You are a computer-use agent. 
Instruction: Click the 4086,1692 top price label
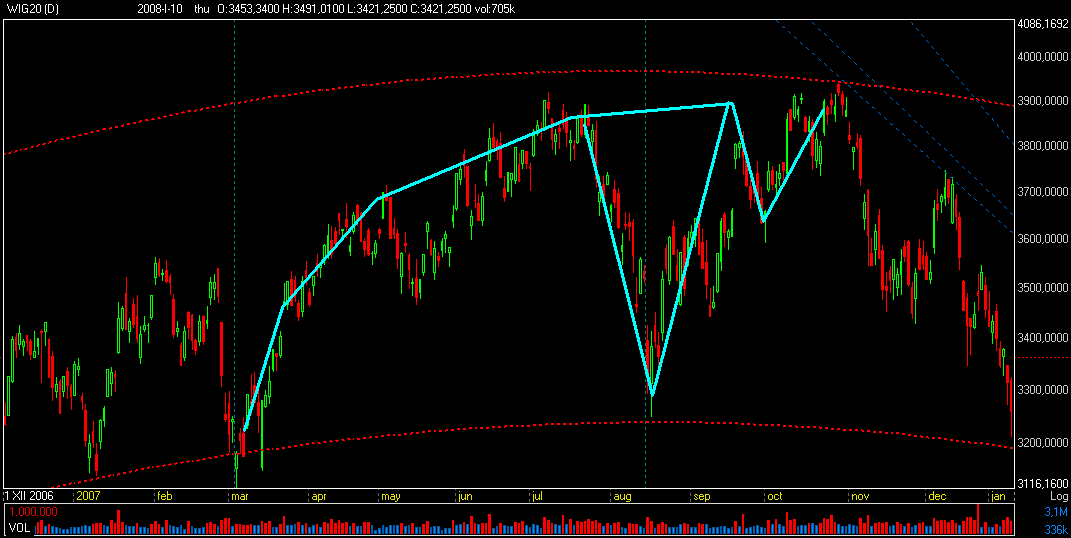pyautogui.click(x=1041, y=25)
